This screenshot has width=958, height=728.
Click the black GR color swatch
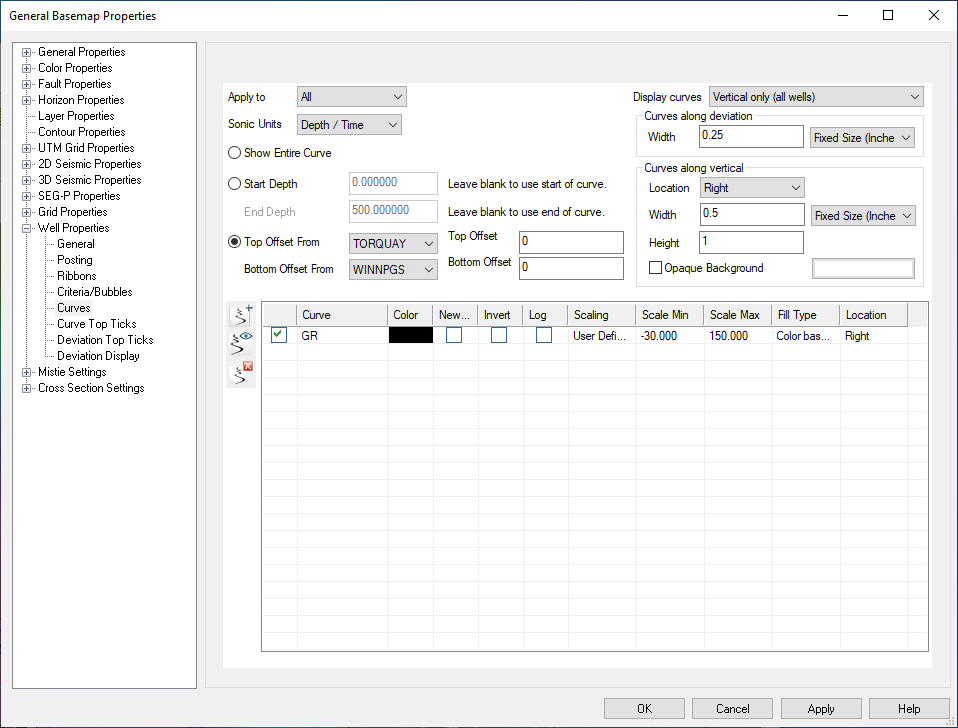[x=410, y=336]
